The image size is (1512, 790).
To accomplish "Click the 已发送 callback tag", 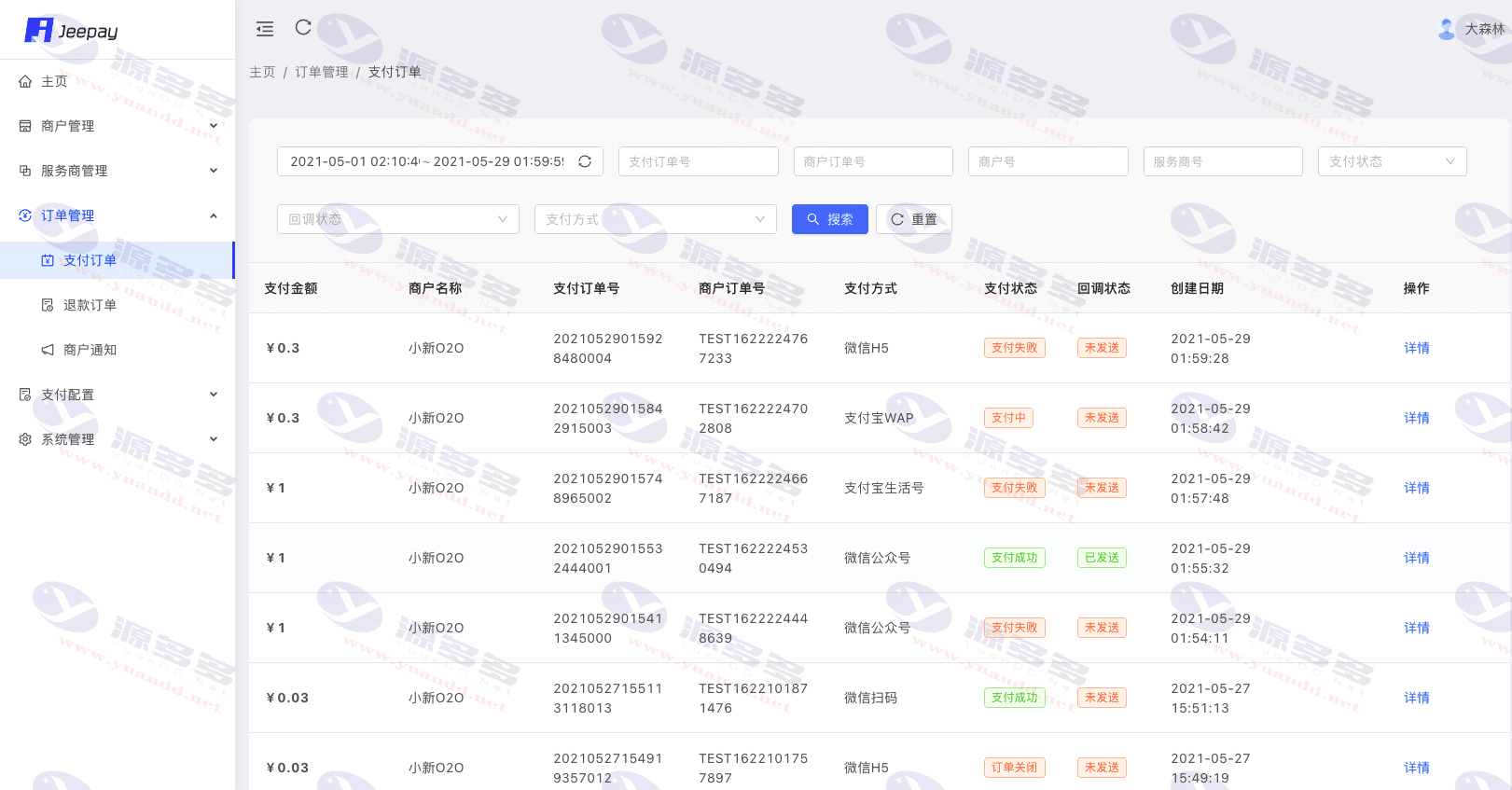I will tap(1102, 558).
